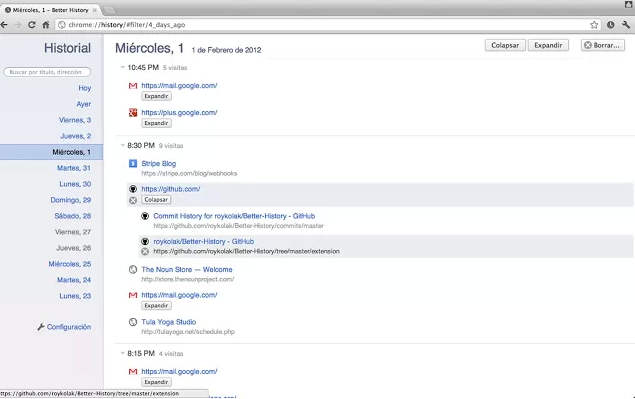Open roykolak/Better-History - GitHub link

[x=204, y=242]
